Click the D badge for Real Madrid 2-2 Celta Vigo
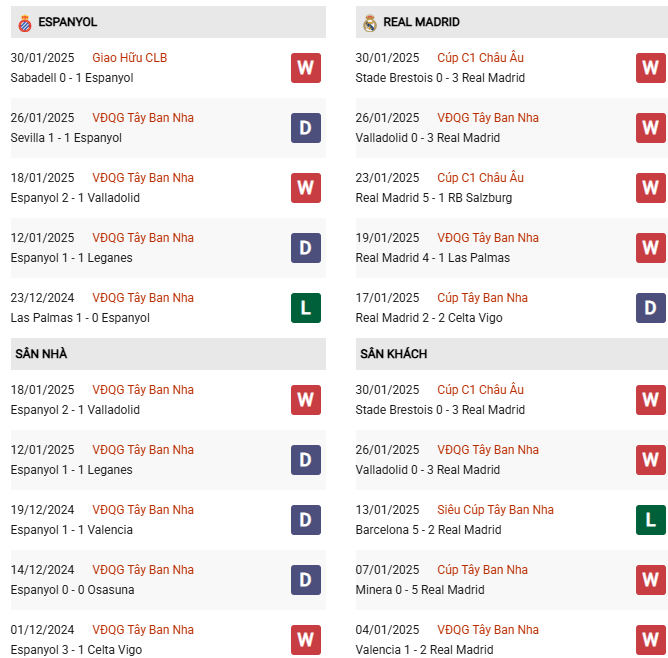 coord(651,307)
